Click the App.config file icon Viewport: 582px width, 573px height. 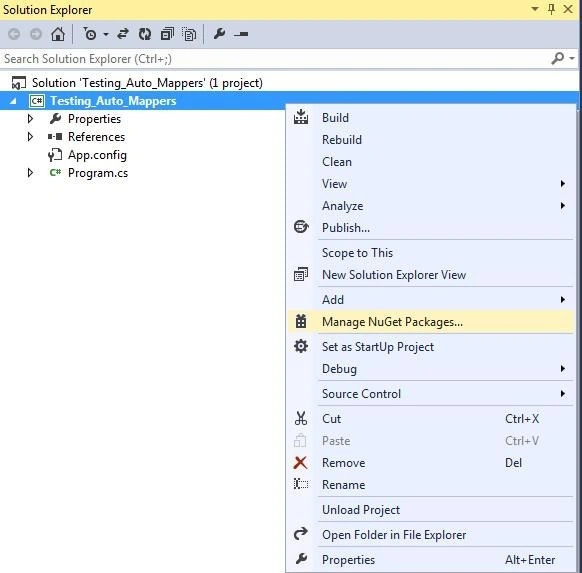point(55,155)
